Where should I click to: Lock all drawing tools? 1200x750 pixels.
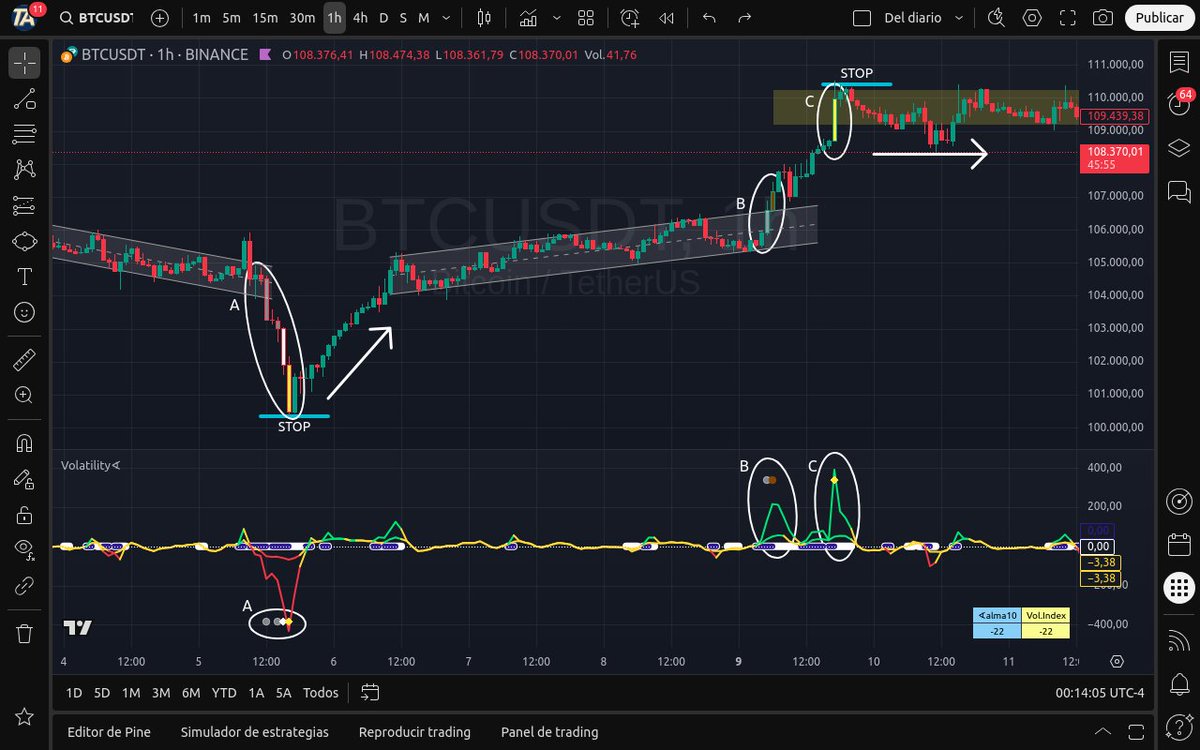coord(25,515)
